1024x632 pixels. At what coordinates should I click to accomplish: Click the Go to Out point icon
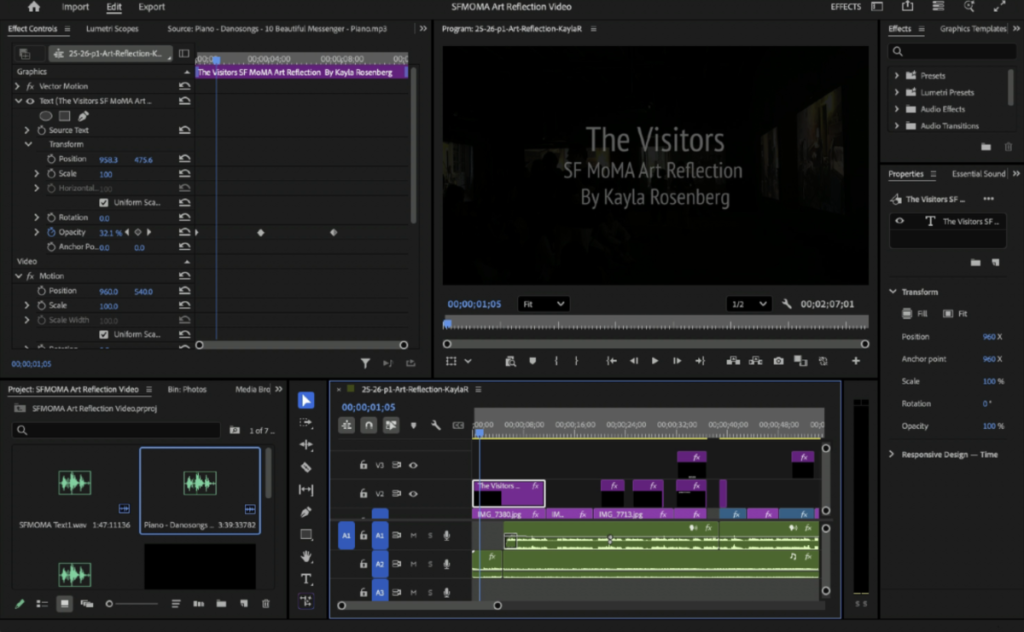click(699, 361)
